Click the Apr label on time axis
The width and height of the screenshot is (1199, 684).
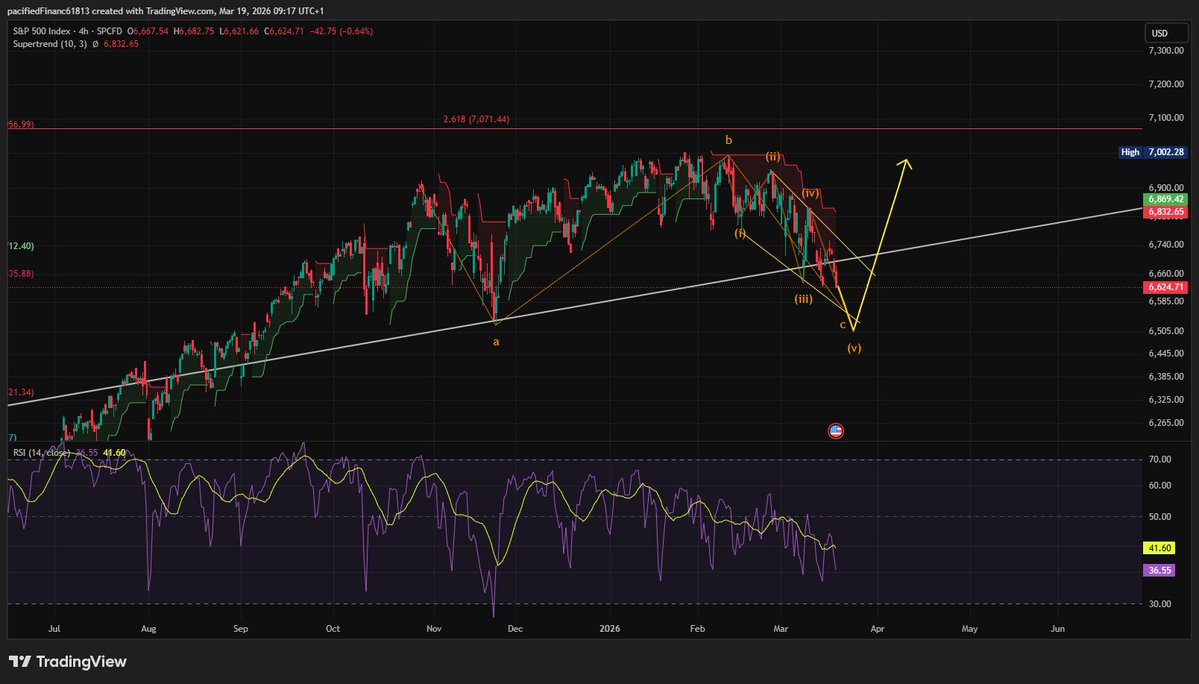click(877, 629)
